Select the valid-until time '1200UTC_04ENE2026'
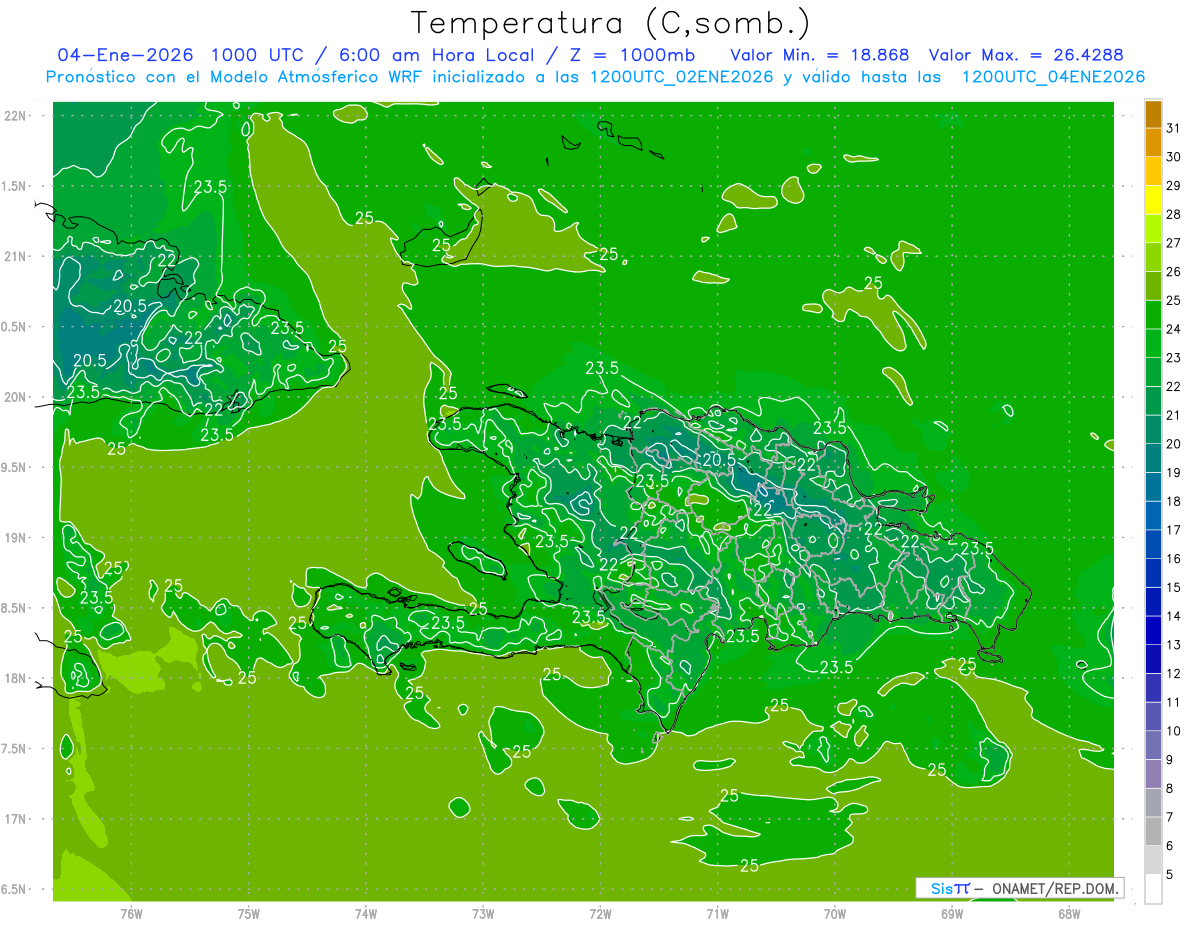The width and height of the screenshot is (1200, 927). click(1052, 77)
